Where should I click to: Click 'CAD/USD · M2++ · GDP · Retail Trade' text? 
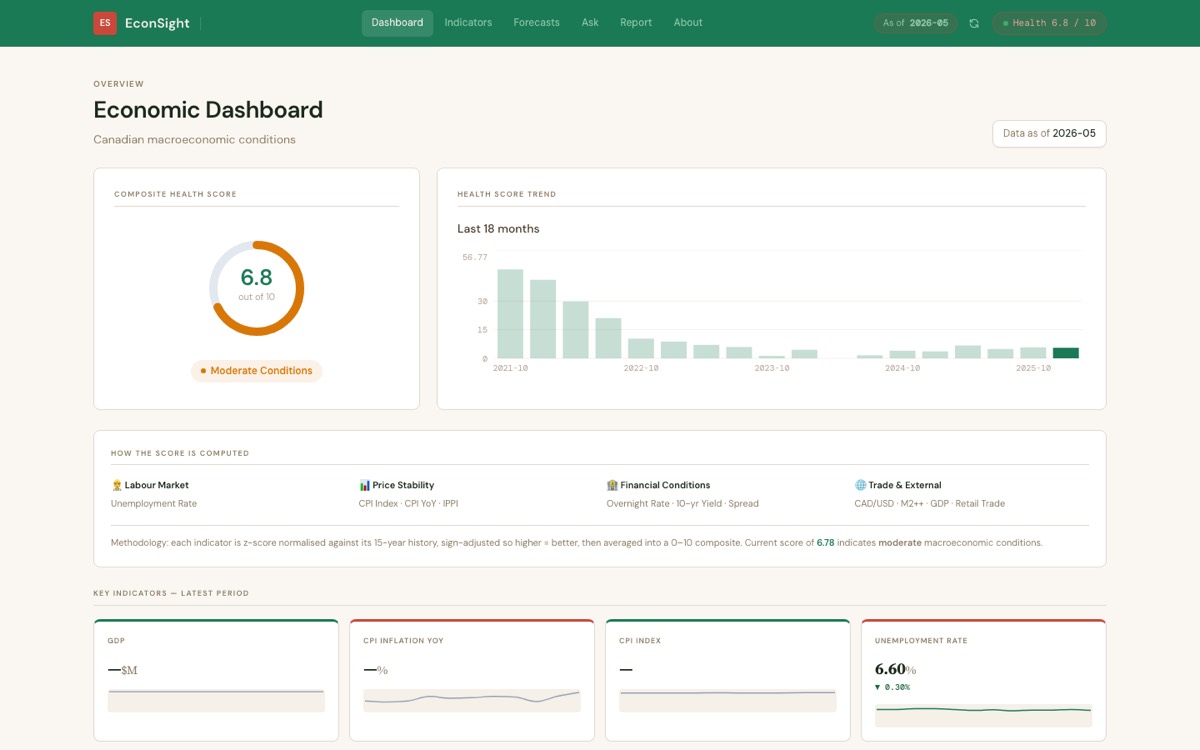[930, 504]
